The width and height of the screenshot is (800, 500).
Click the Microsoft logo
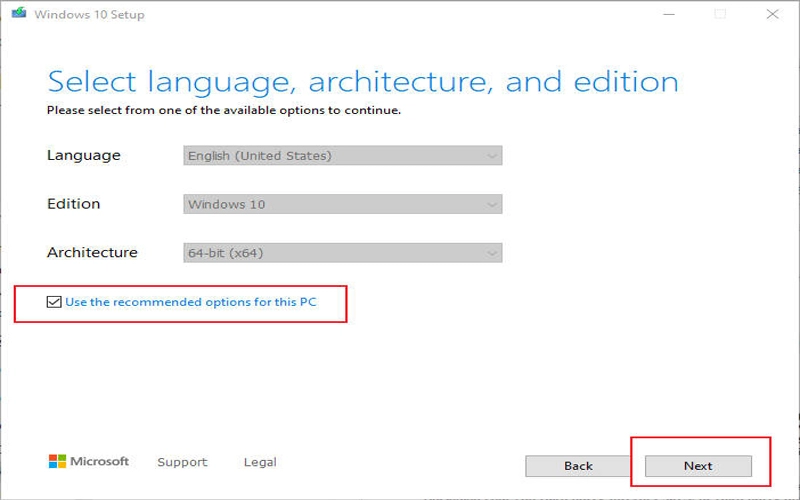point(89,461)
